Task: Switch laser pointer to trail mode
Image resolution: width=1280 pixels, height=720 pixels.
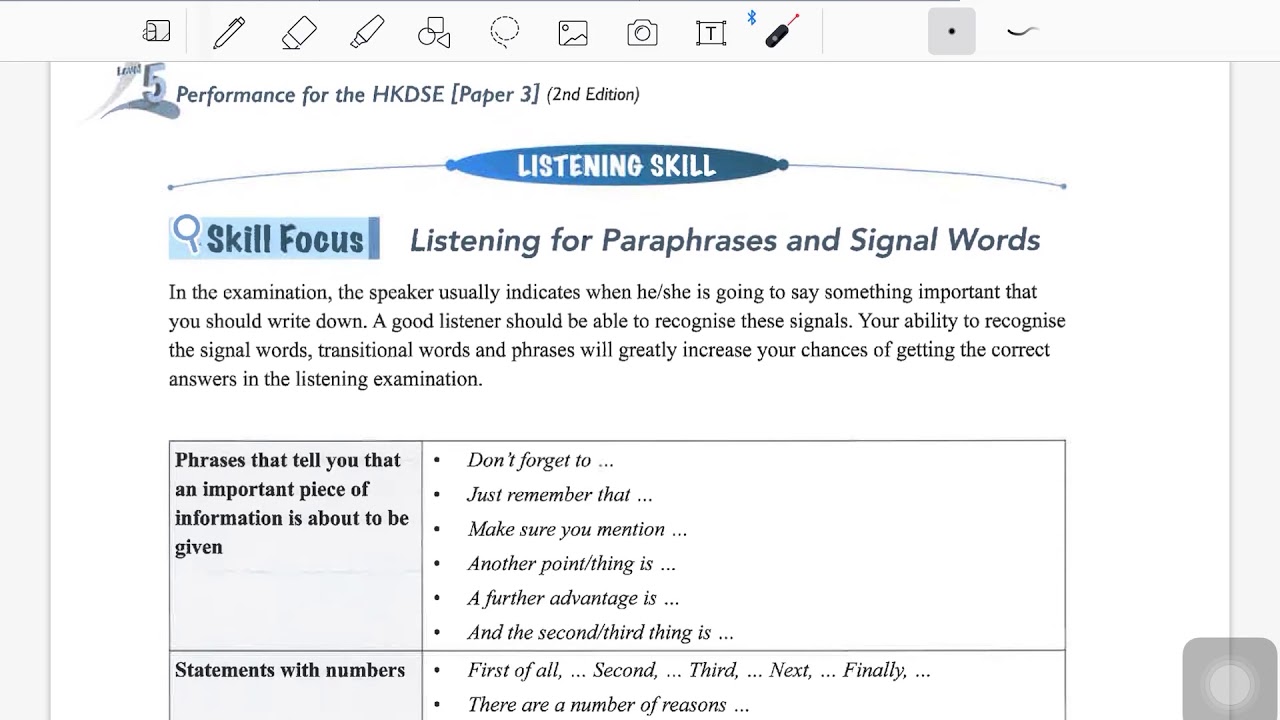Action: [x=1021, y=32]
